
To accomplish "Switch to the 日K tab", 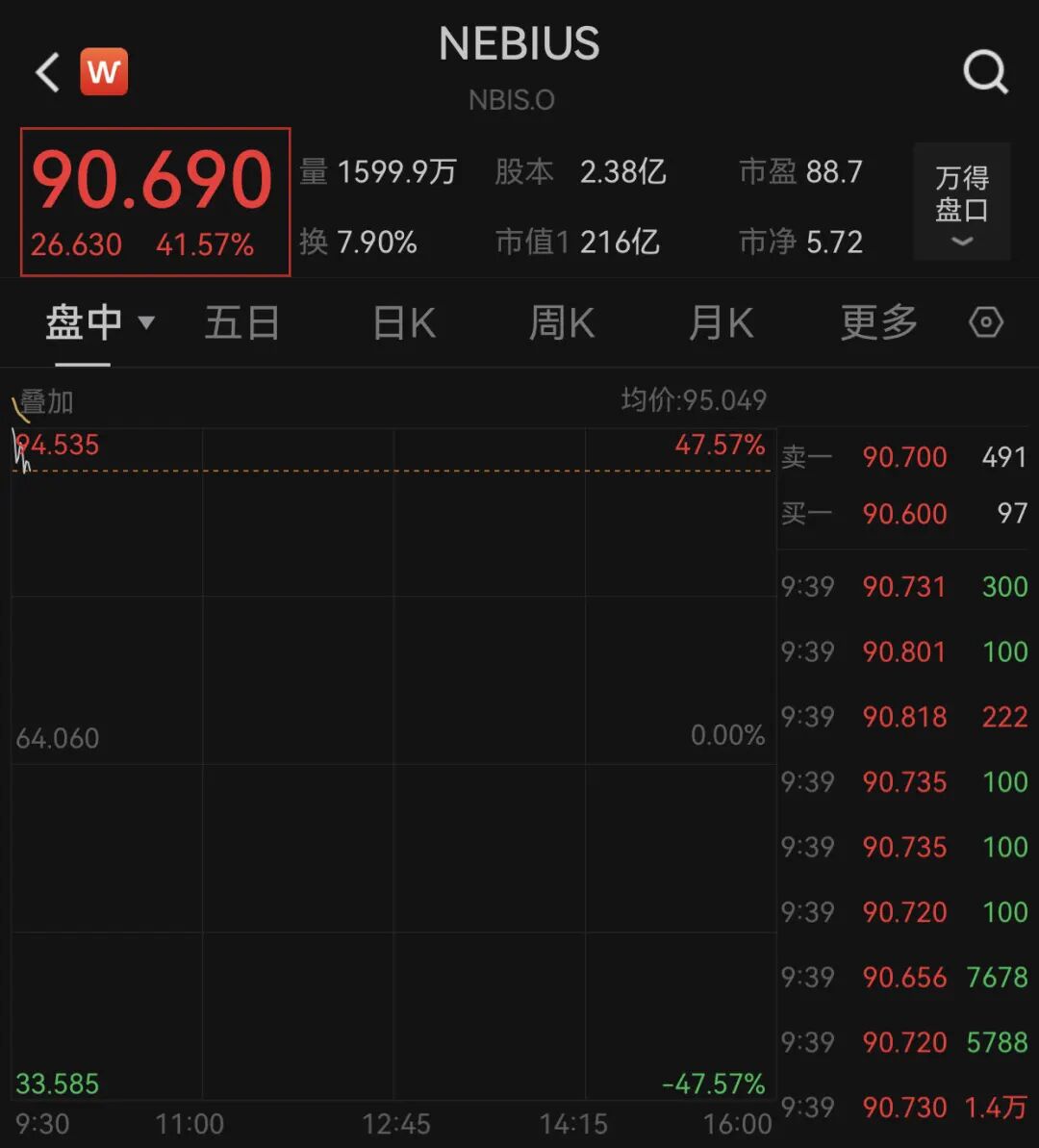I will 404,323.
